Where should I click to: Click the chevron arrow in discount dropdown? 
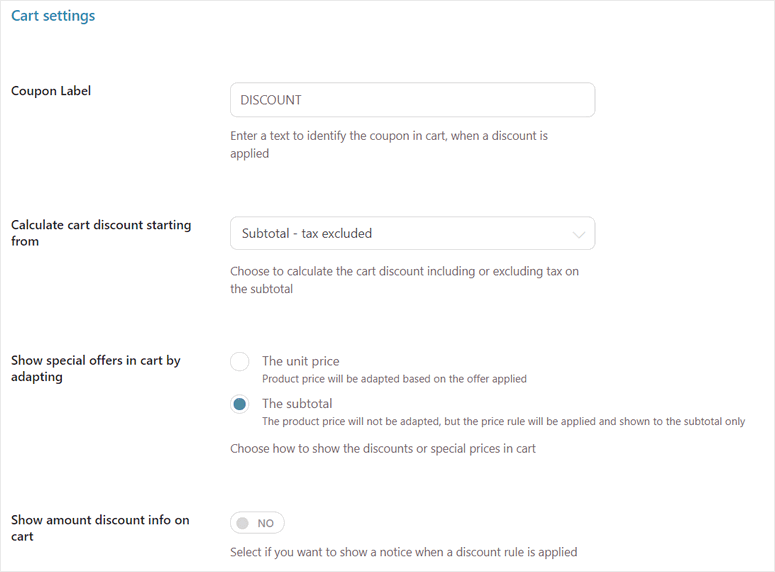[578, 235]
